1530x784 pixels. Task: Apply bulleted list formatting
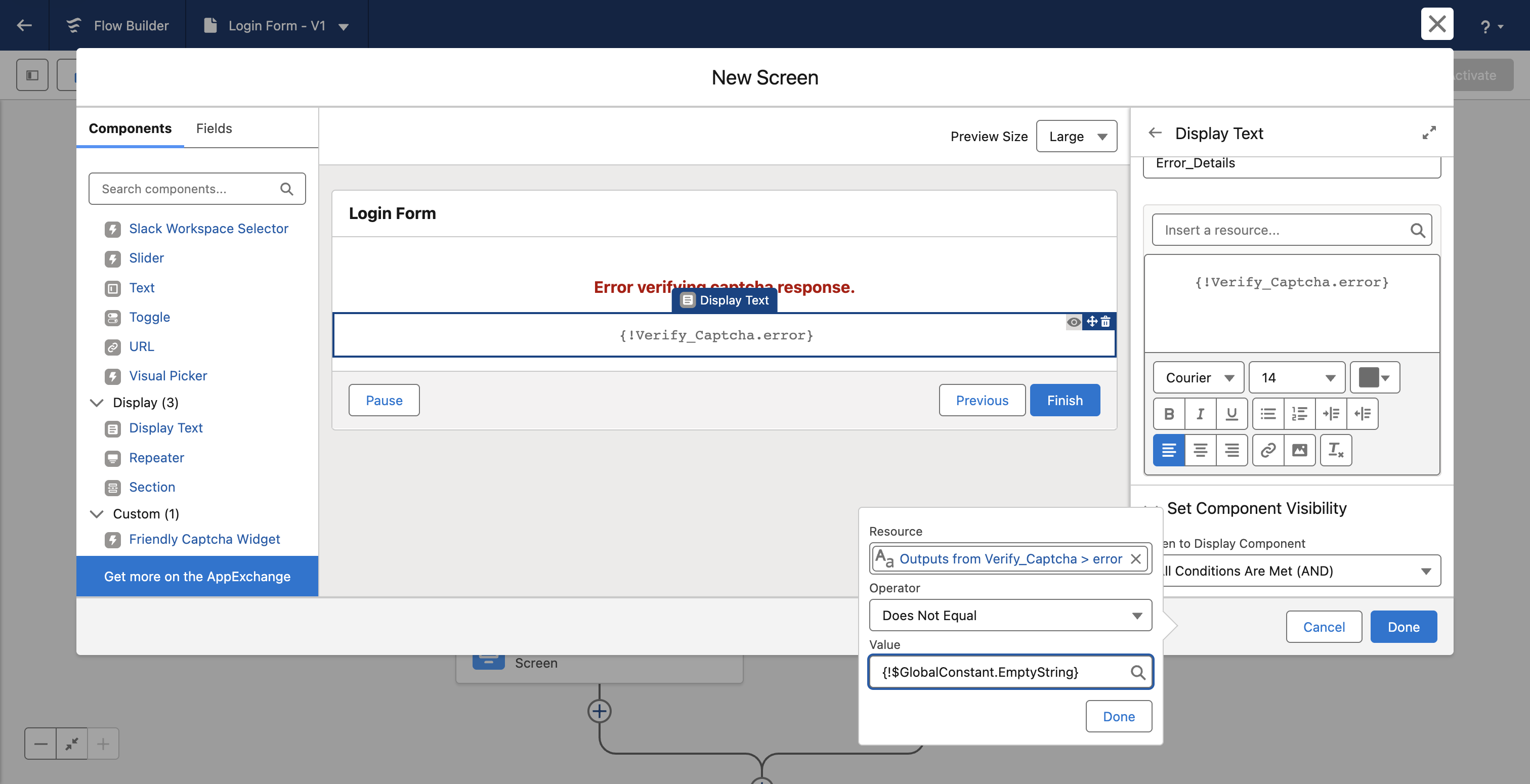pyautogui.click(x=1268, y=414)
